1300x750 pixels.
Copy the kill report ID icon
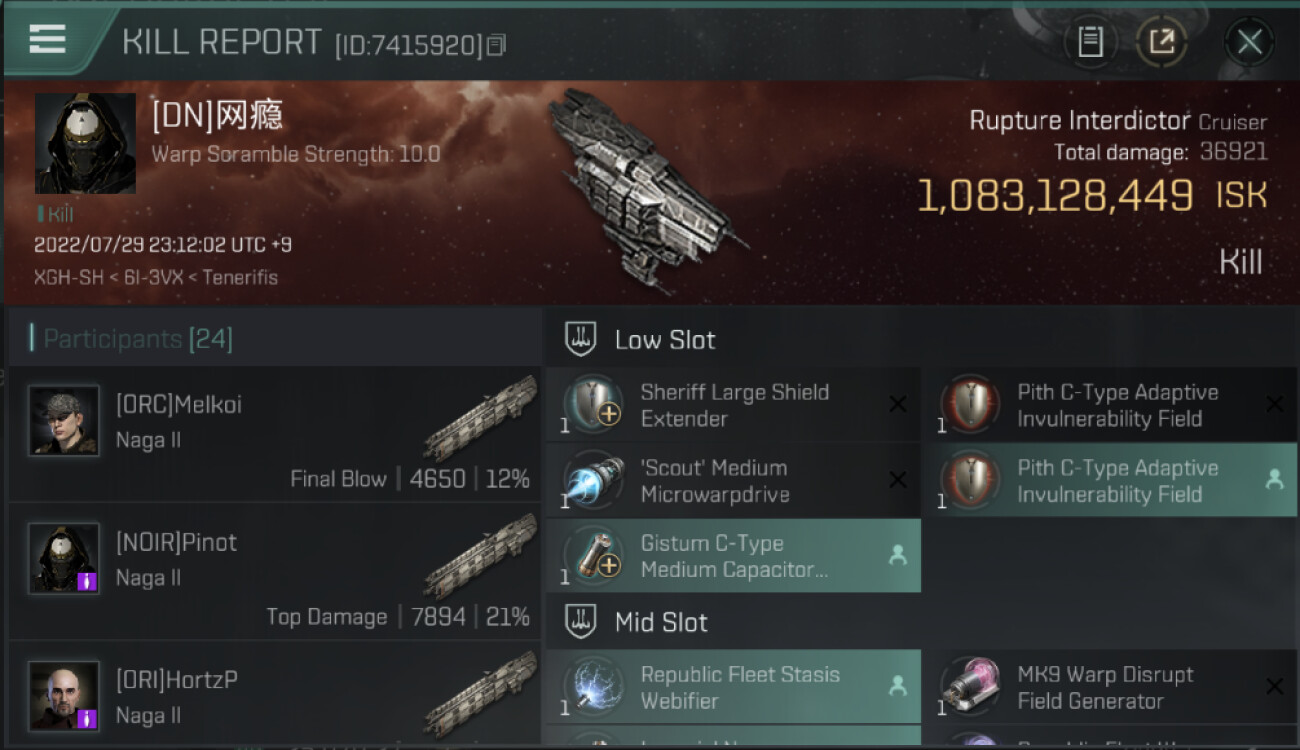pos(496,45)
